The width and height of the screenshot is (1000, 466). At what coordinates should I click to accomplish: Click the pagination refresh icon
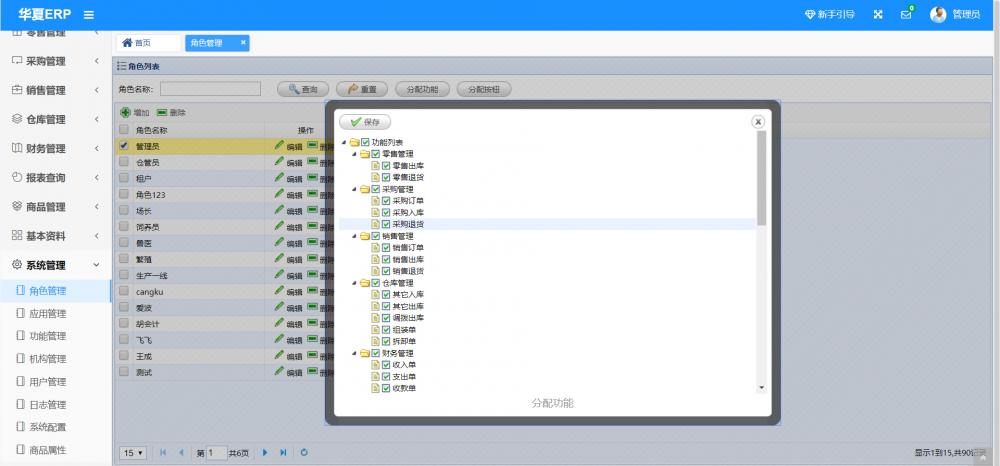click(x=304, y=453)
